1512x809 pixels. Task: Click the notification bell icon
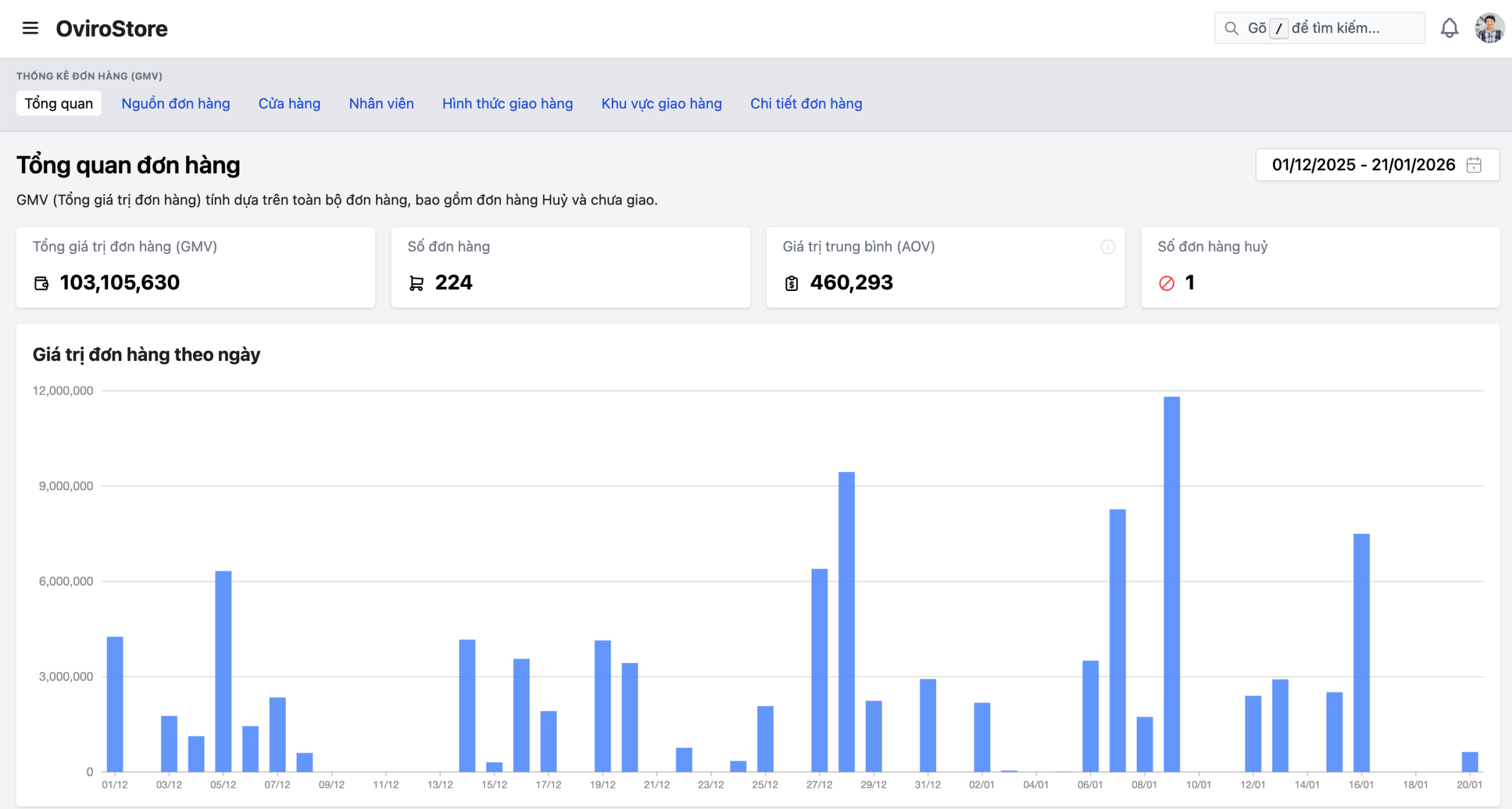(x=1449, y=28)
